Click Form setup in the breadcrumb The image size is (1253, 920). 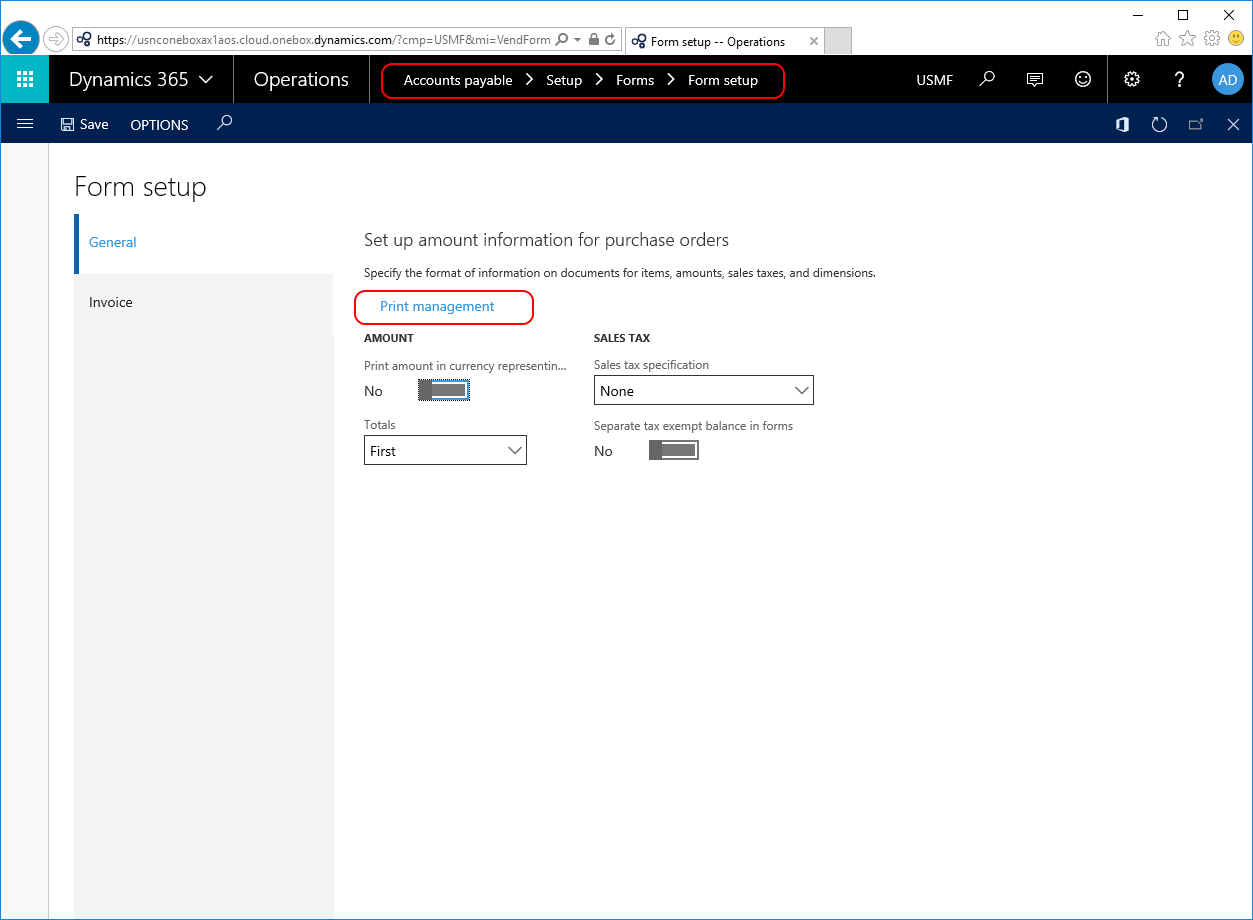click(x=723, y=80)
